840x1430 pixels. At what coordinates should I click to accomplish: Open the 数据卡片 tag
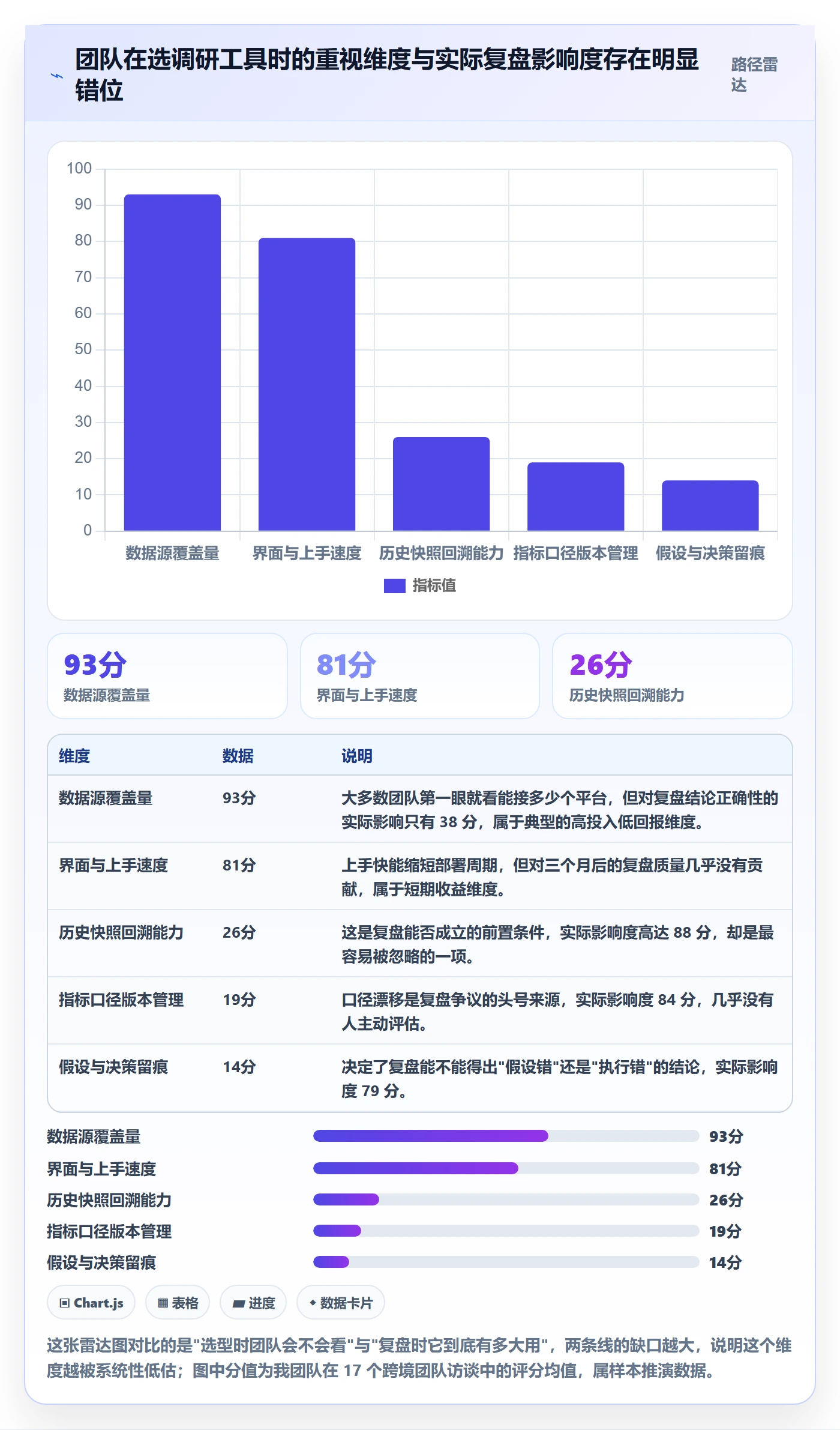pos(341,1303)
